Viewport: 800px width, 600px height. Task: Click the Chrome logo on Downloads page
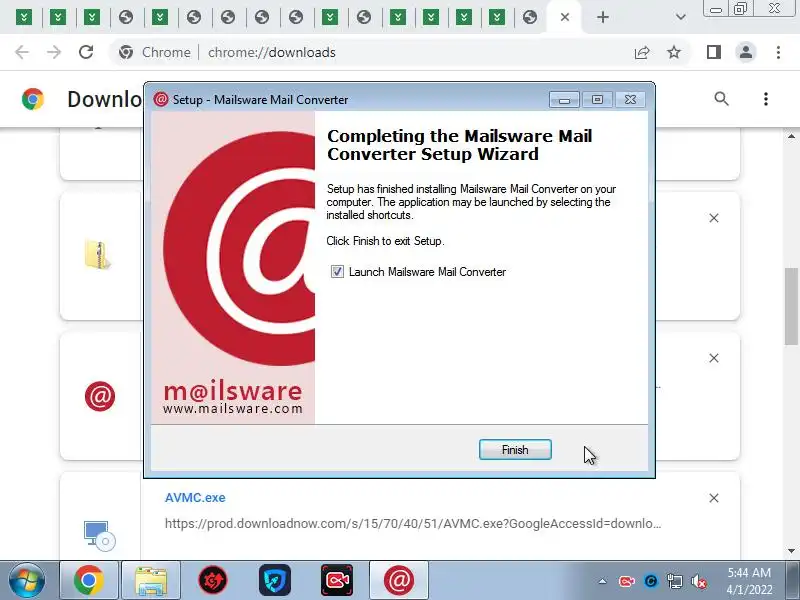coord(33,99)
